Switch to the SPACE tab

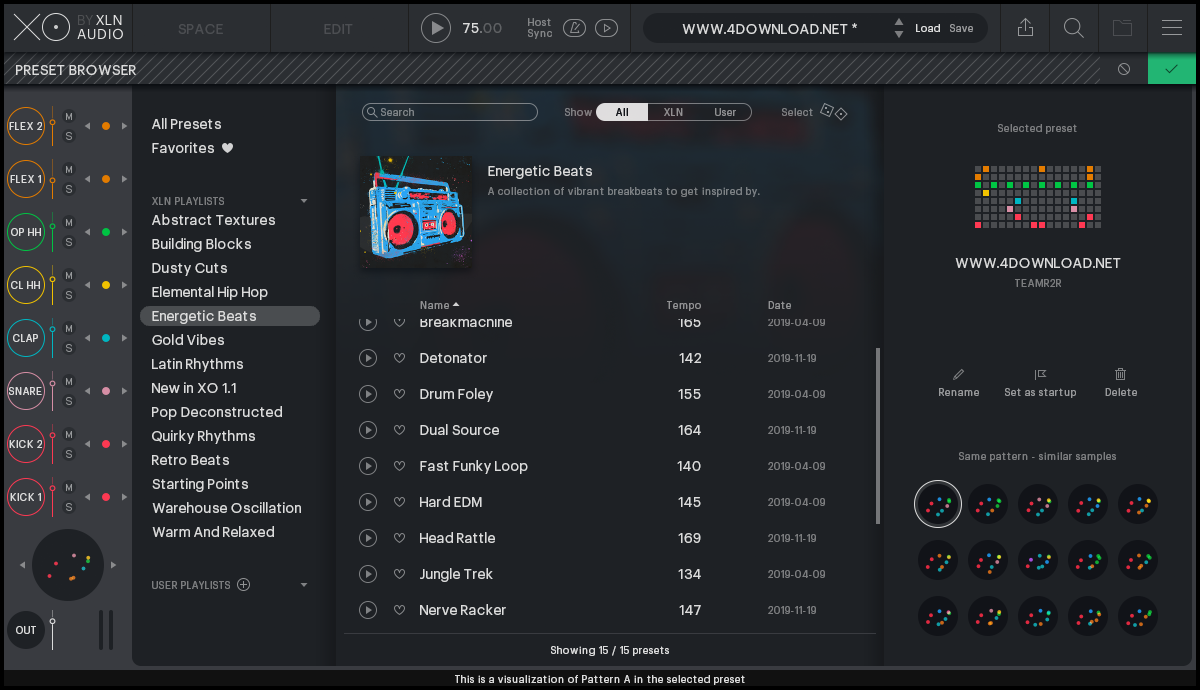tap(201, 29)
